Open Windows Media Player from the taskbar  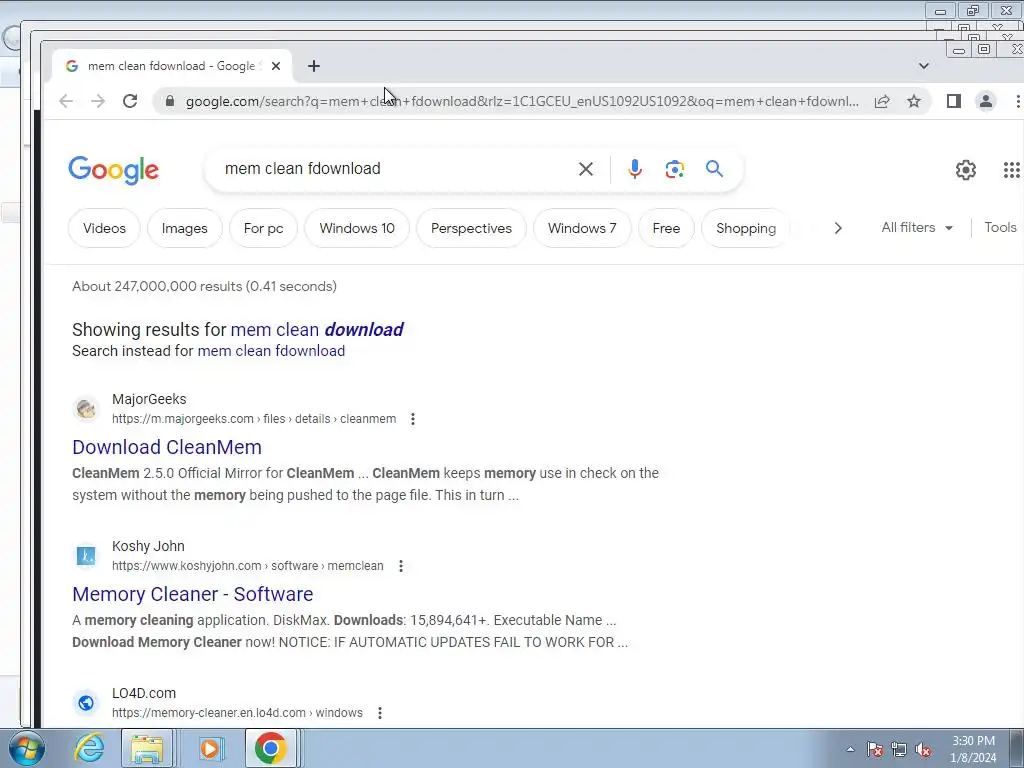click(x=210, y=748)
